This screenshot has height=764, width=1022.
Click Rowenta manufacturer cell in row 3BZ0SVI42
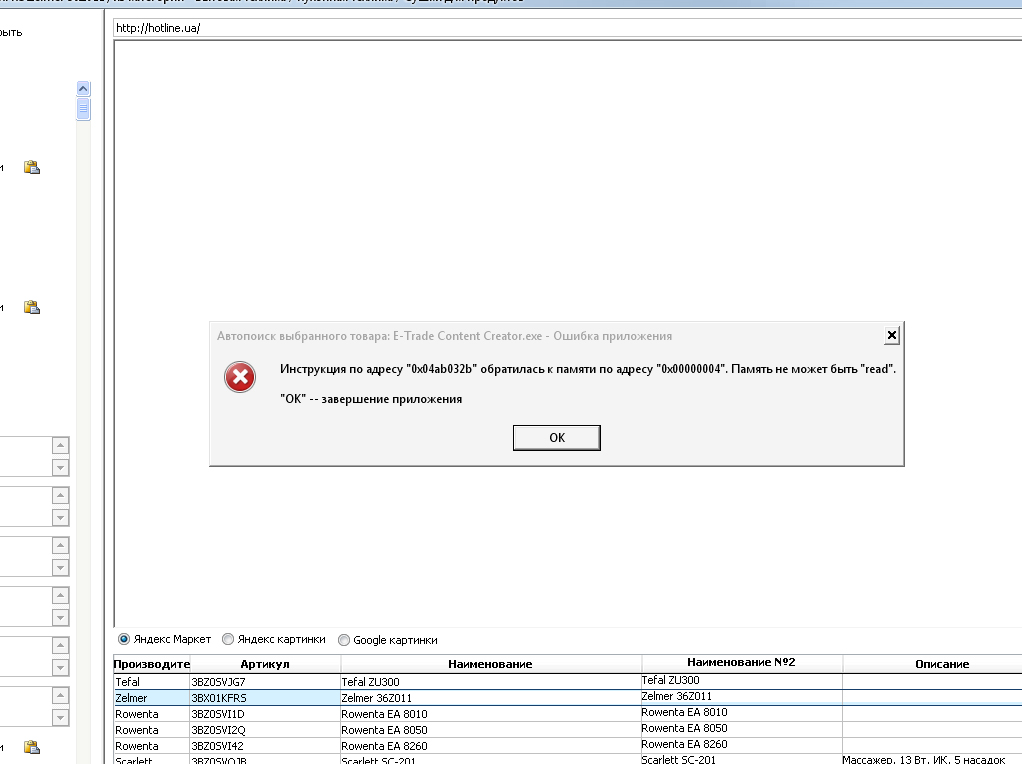click(x=152, y=746)
